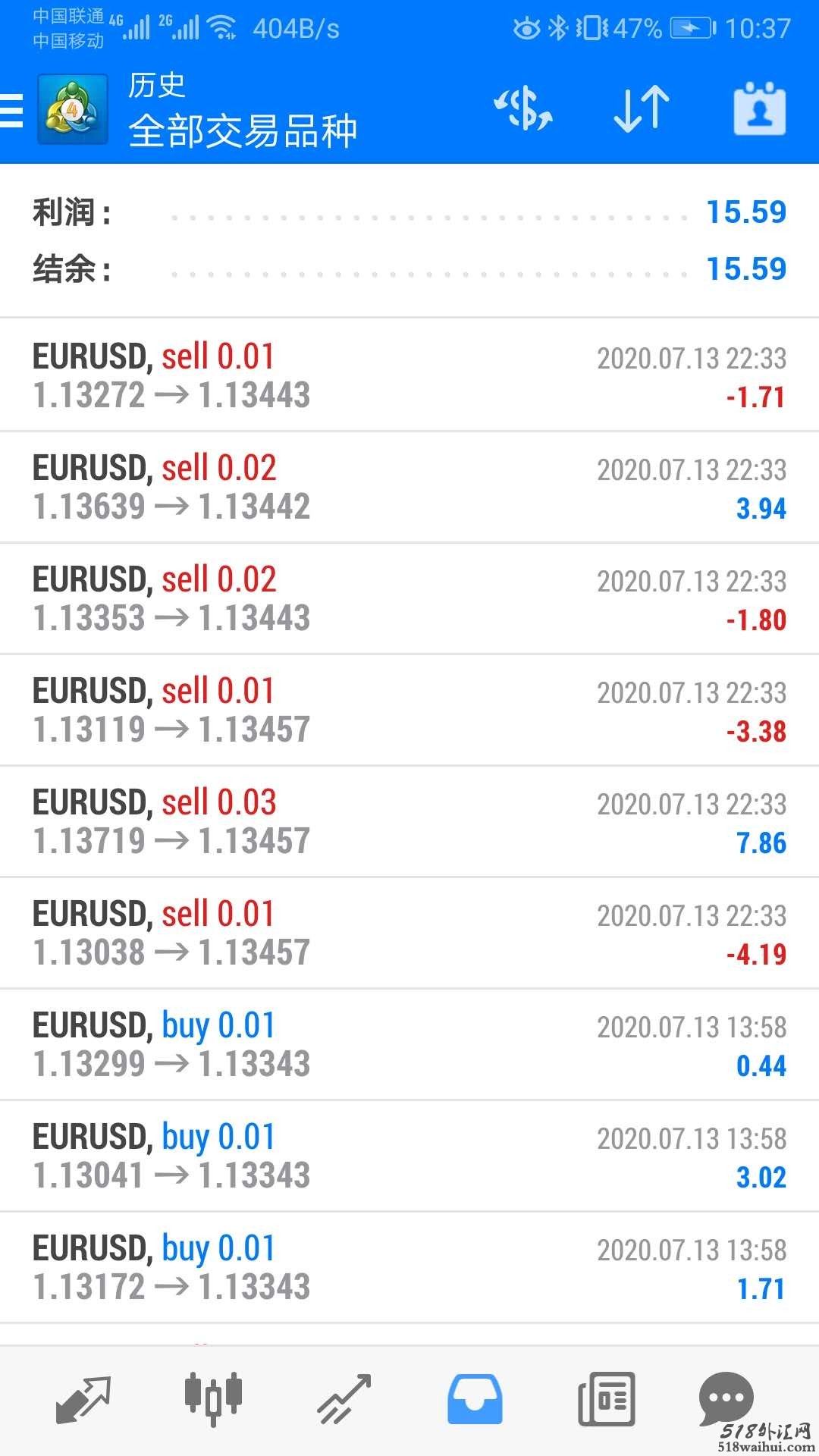Tap the sell 0.01 trade losing -4.19

click(409, 933)
